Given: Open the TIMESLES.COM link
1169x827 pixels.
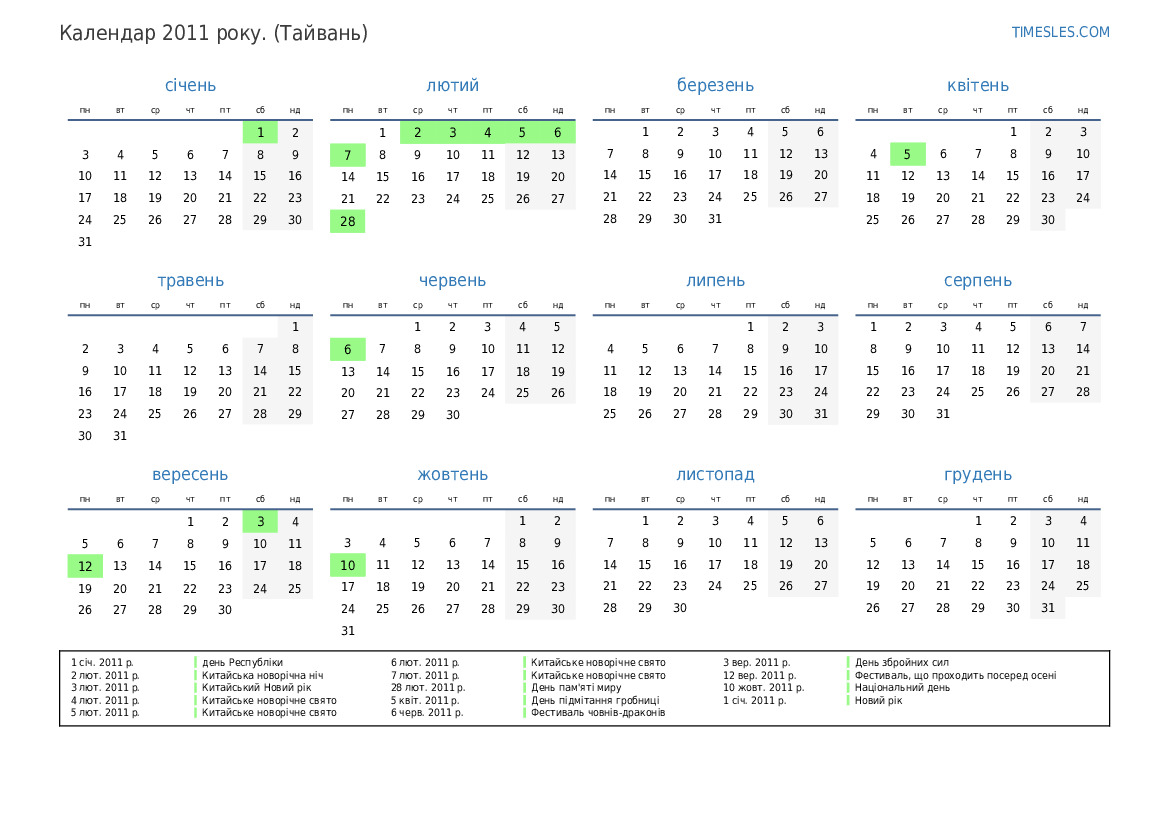Looking at the screenshot, I should click(x=1060, y=32).
